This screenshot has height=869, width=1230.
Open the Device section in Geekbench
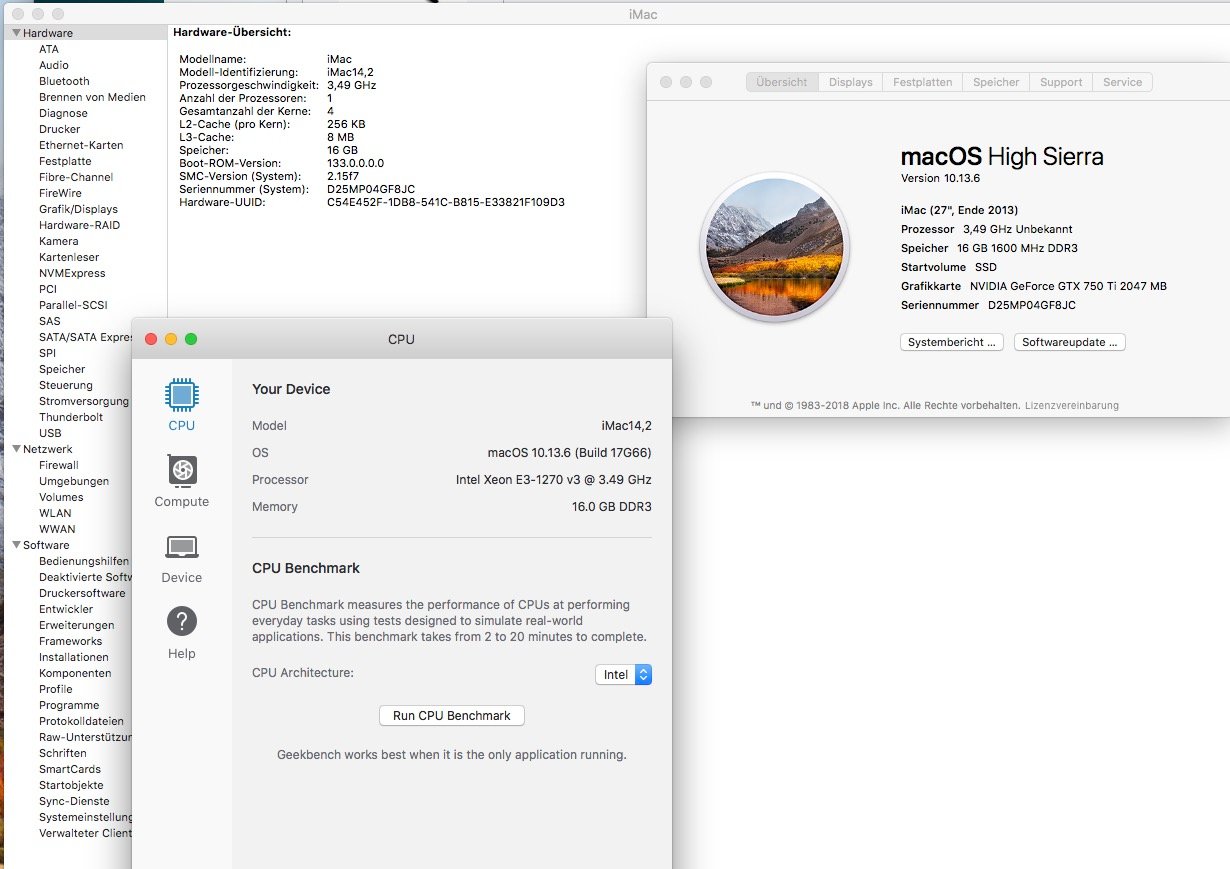[x=182, y=547]
